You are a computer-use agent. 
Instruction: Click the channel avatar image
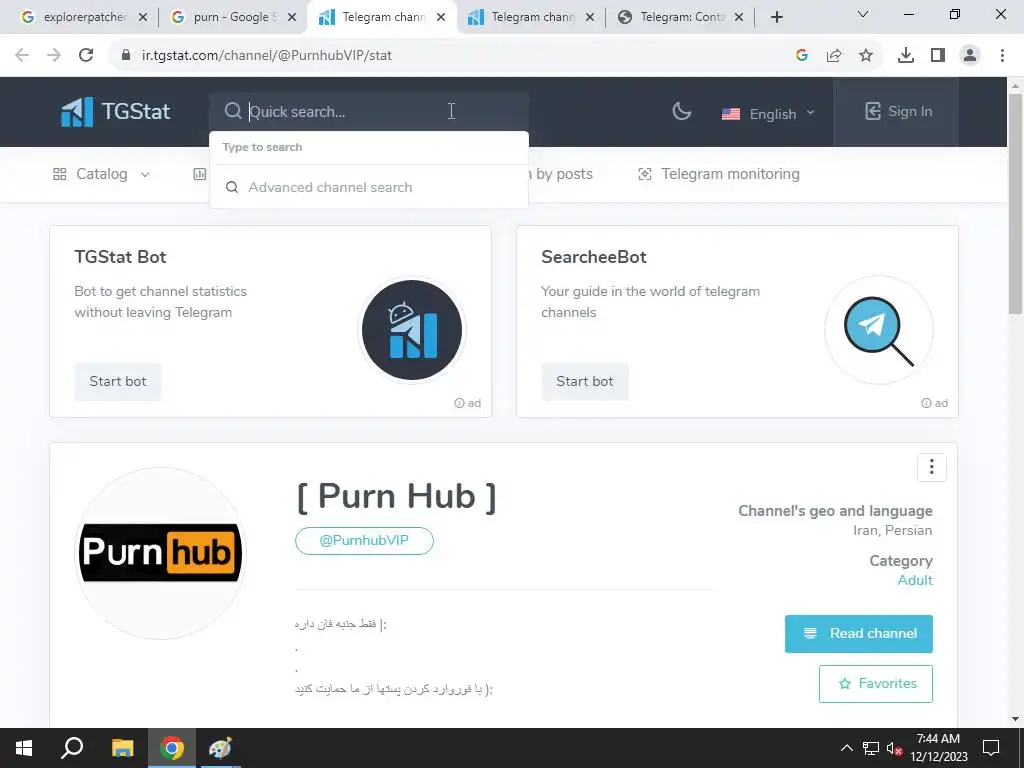160,553
